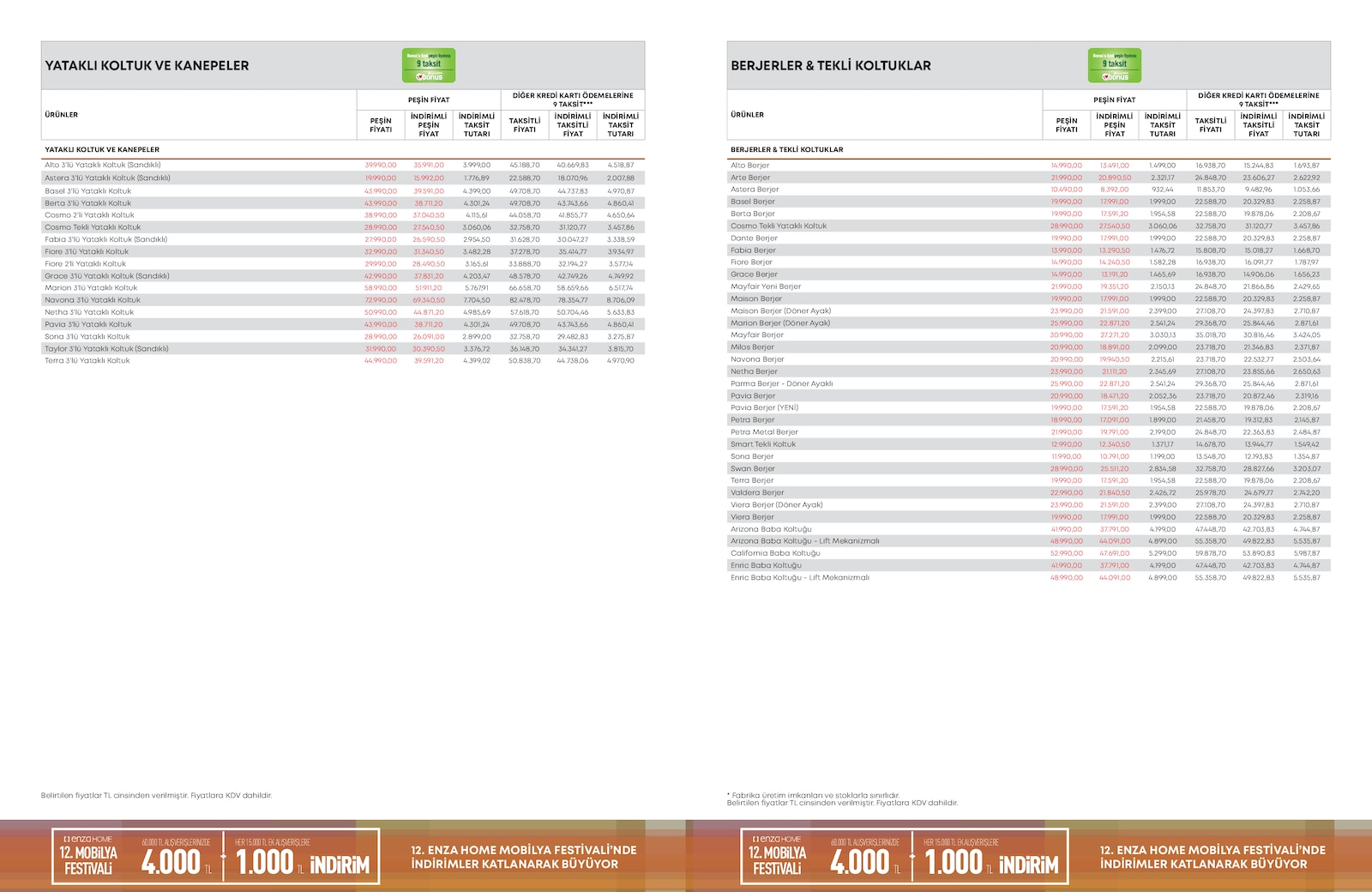The height and width of the screenshot is (892, 1372).
Task: Click the "Mayfair Yeni Berjer" product name
Action: 766,286
